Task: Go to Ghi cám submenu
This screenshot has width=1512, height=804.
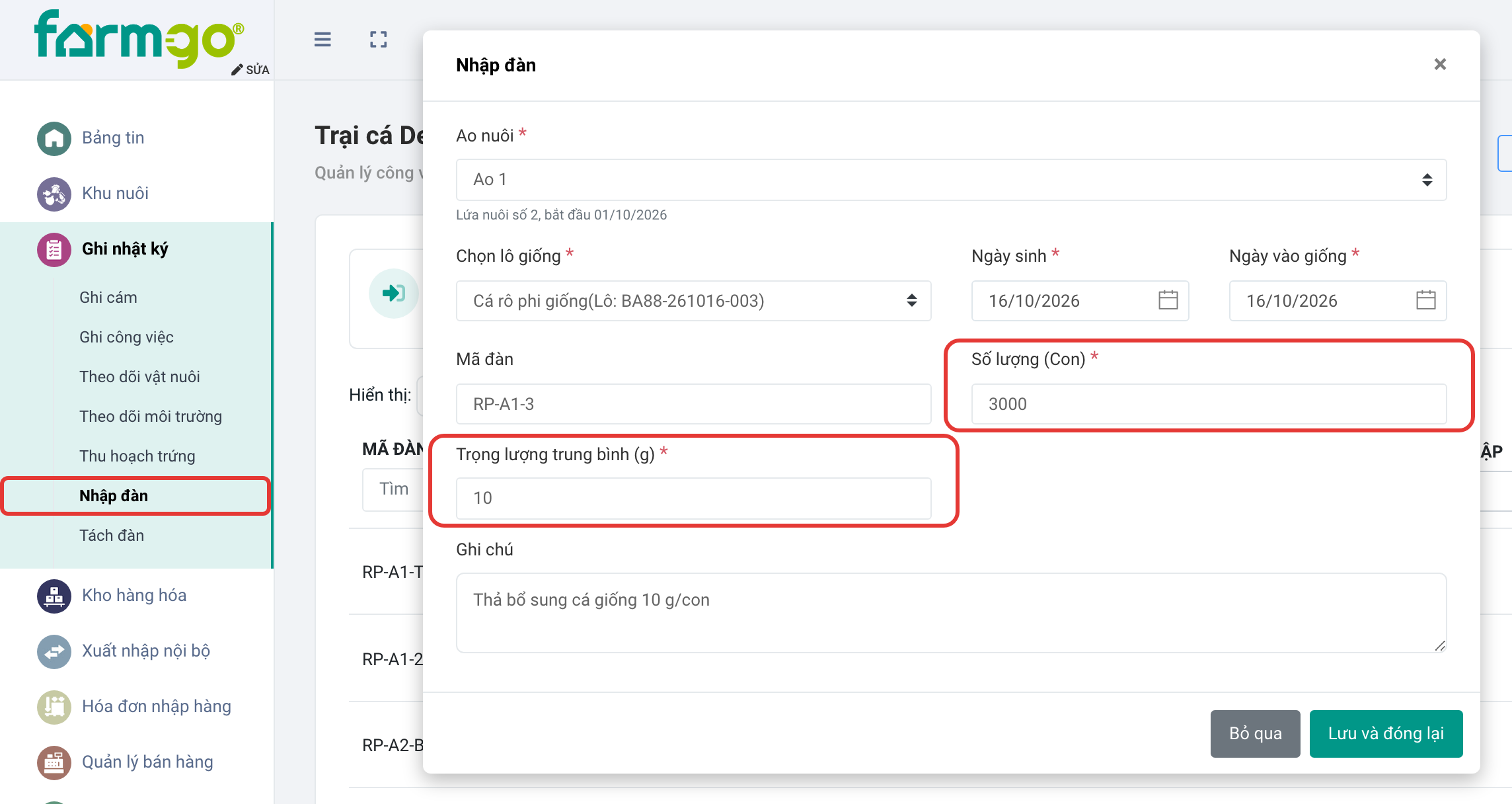Action: click(108, 298)
